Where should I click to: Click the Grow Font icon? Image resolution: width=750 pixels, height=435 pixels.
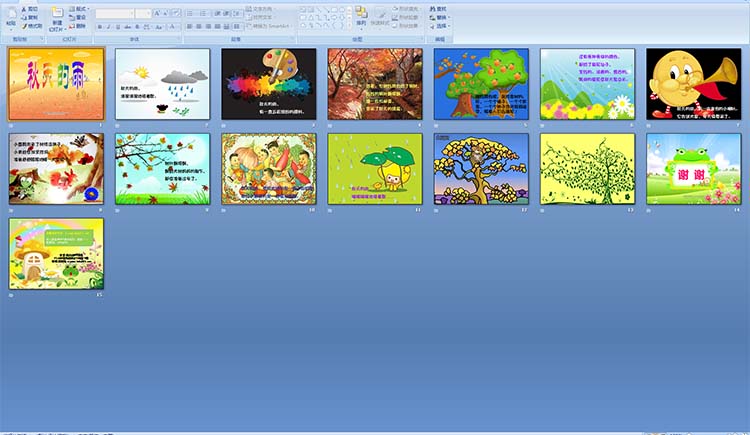(157, 13)
